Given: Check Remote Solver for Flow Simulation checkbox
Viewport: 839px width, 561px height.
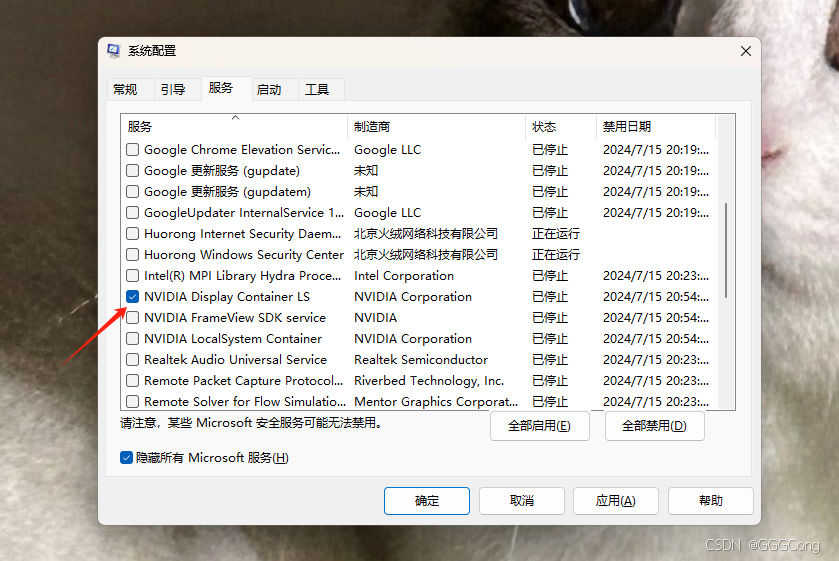Looking at the screenshot, I should pos(132,401).
